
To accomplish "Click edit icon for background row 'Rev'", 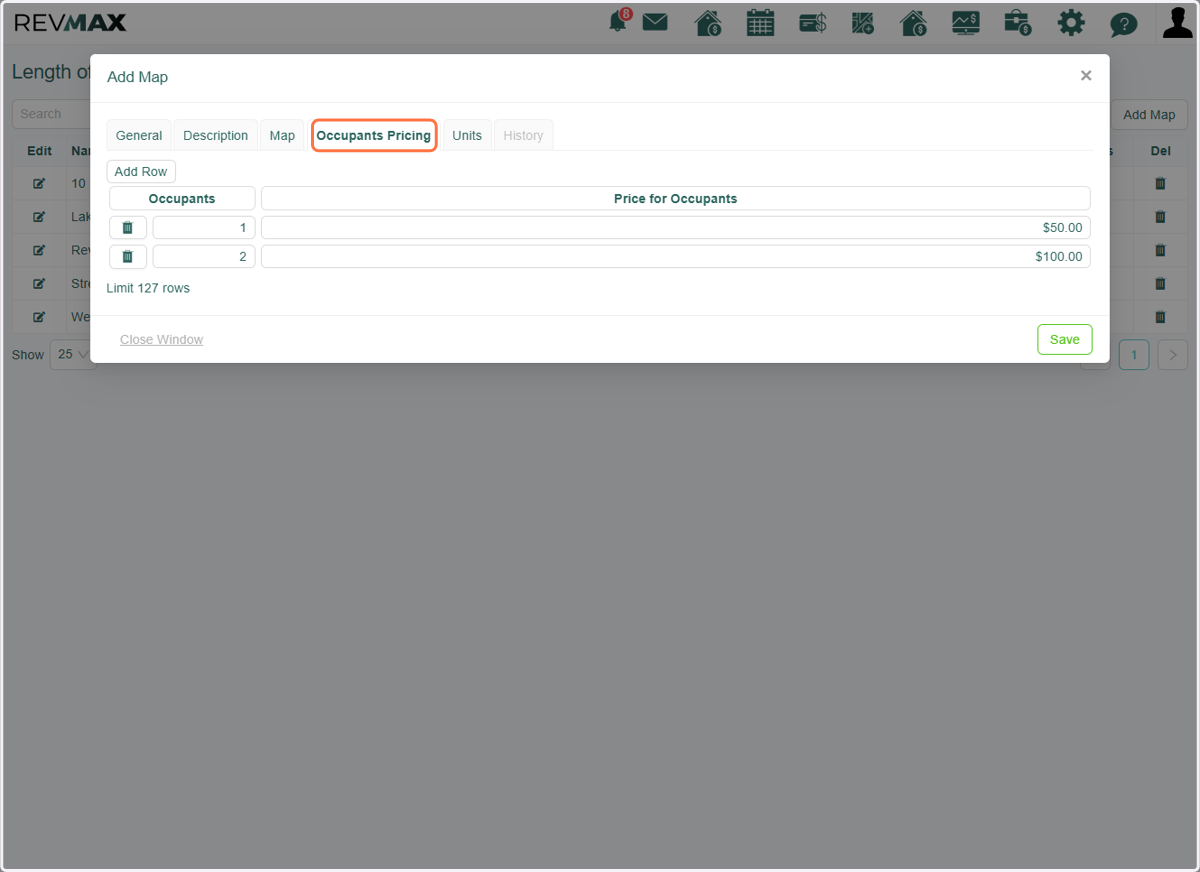I will pyautogui.click(x=39, y=250).
